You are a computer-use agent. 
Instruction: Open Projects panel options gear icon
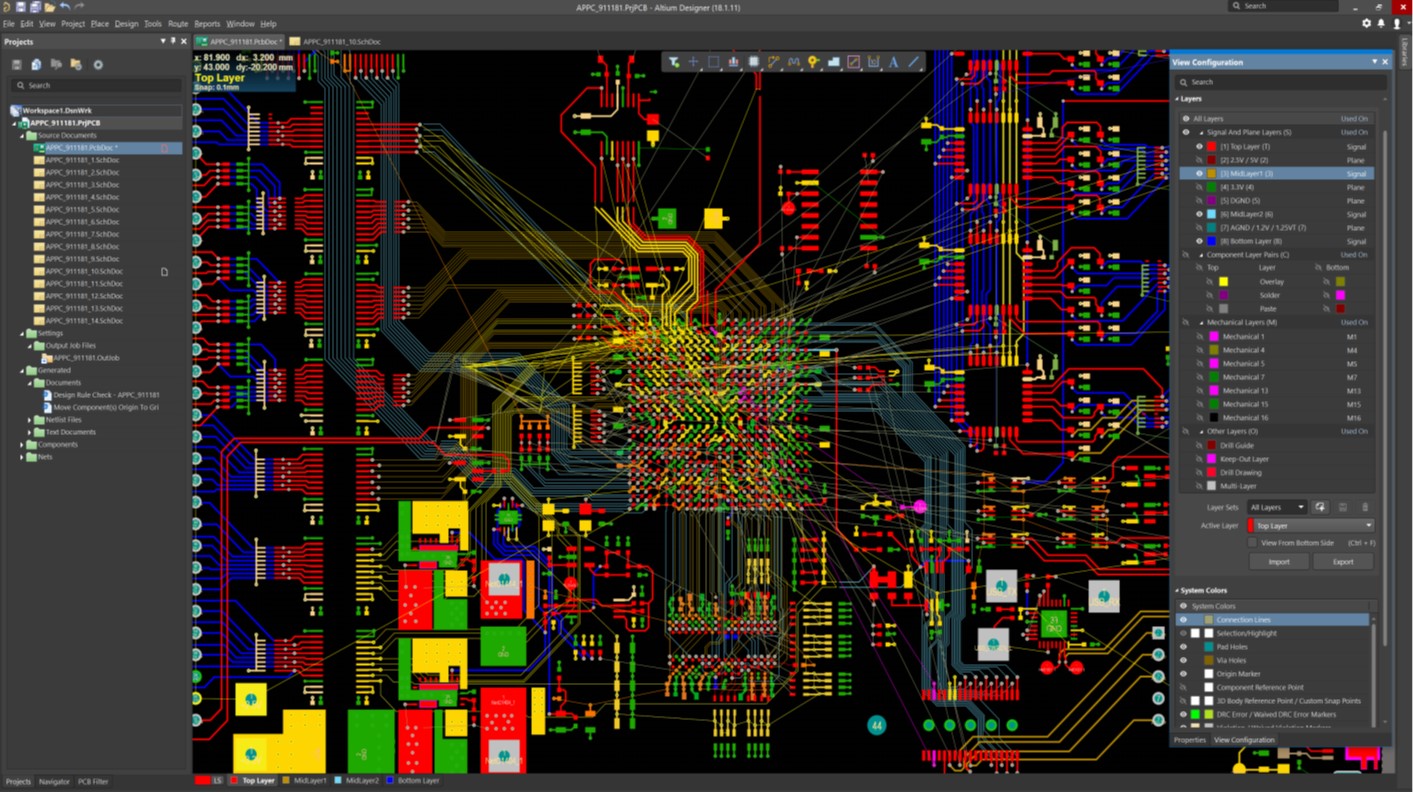(x=98, y=64)
